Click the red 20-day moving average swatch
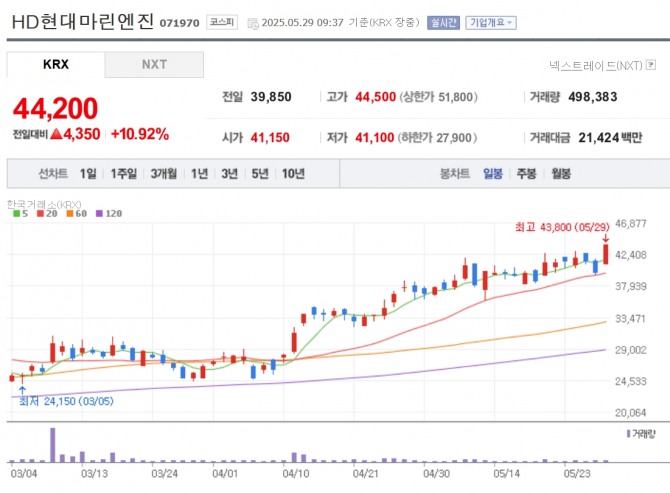The height and width of the screenshot is (493, 670). click(x=41, y=213)
